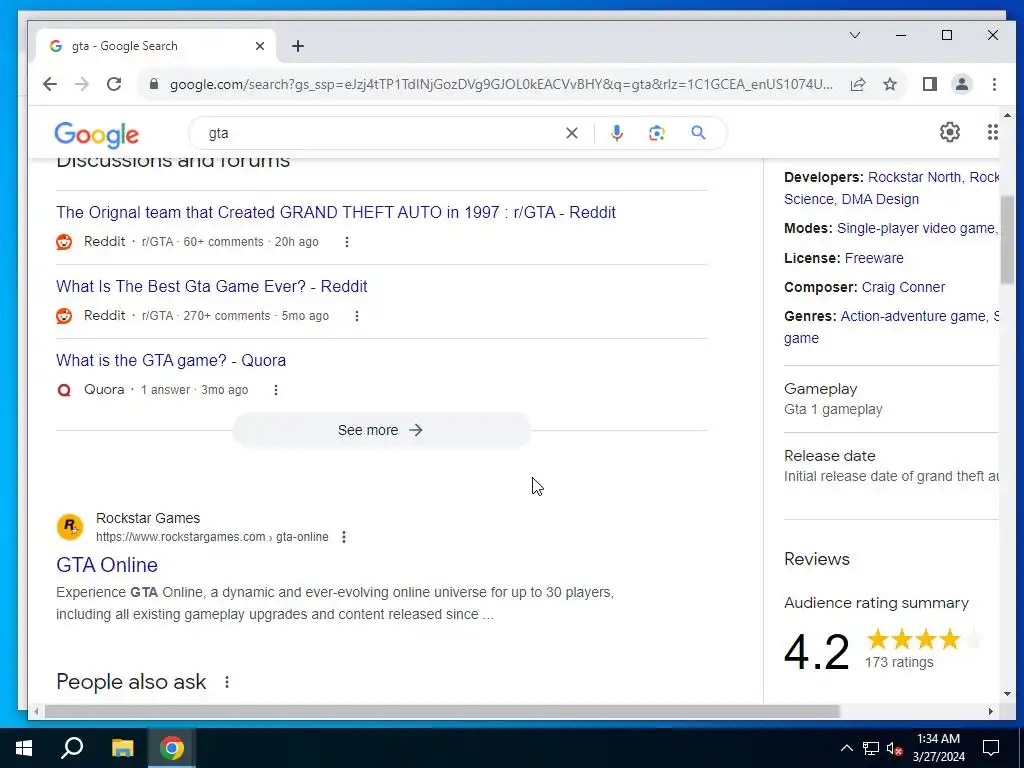Screen dimensions: 1024x768
Task: Open Google quick settings gear
Action: tap(950, 133)
